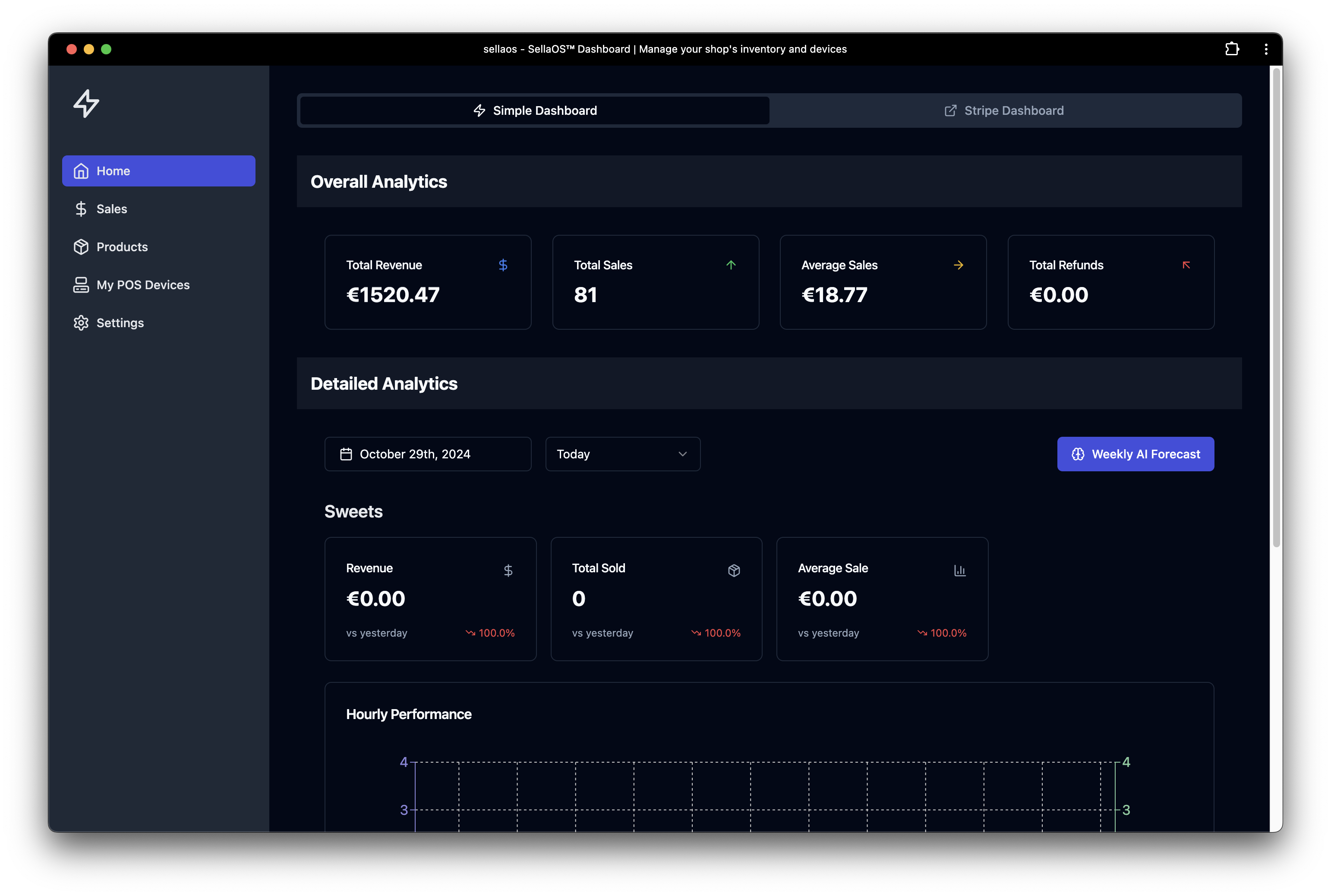Click the box icon on Total Sold card
Screen dimensions: 1331x896
coord(734,570)
